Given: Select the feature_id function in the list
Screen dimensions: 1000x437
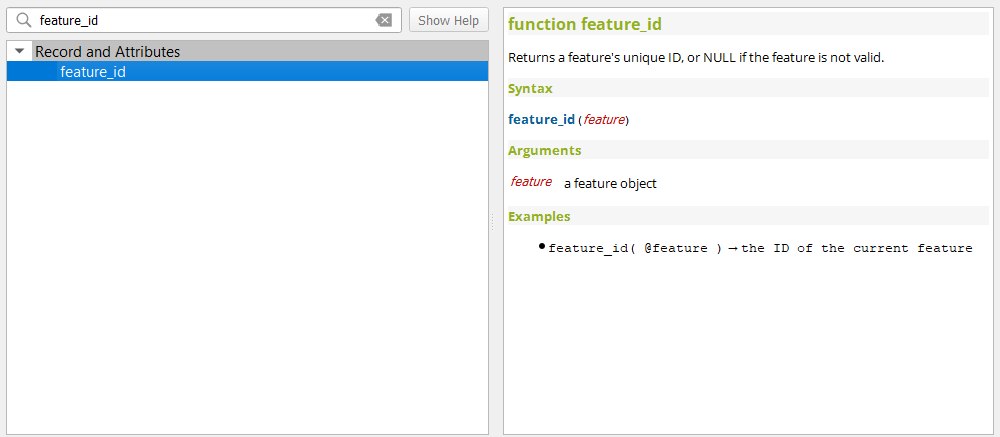Looking at the screenshot, I should [x=93, y=71].
